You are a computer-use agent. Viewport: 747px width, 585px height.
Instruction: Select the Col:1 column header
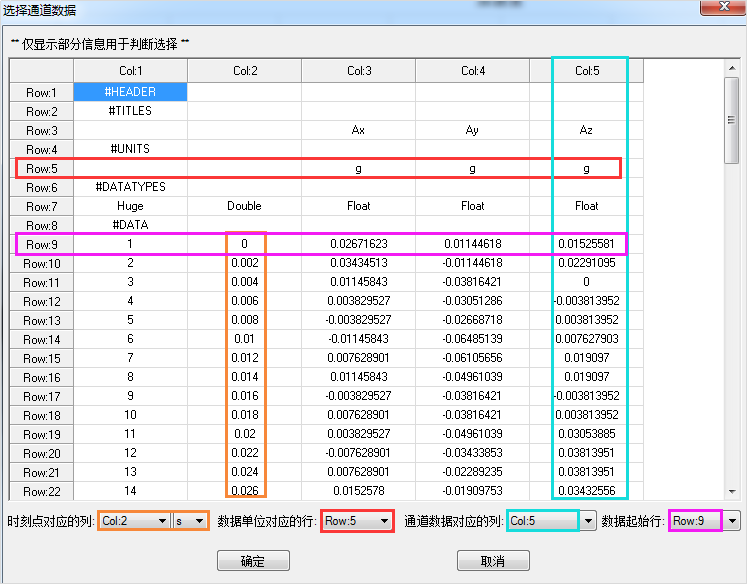[131, 71]
